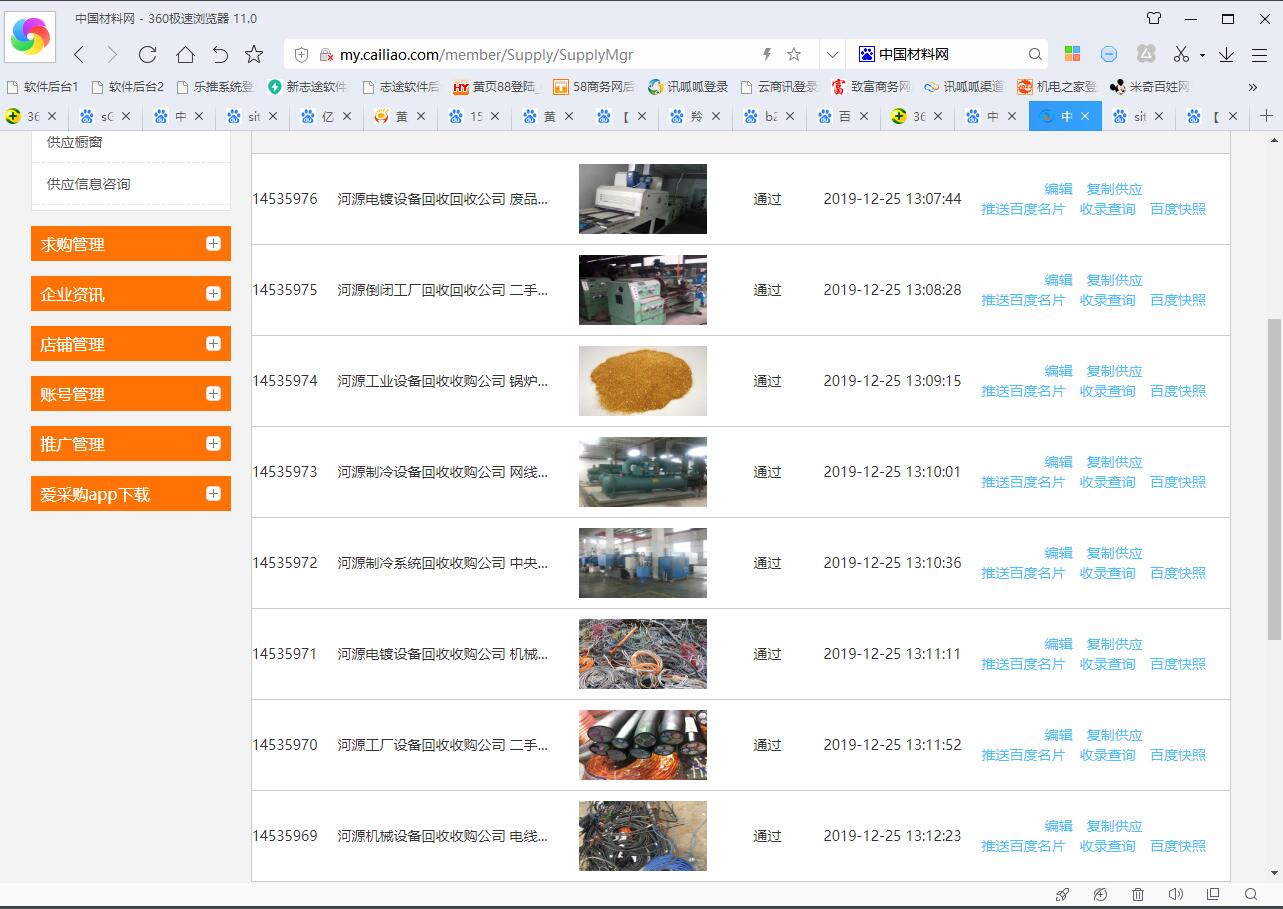Expand the 推广管理 plus icon

213,443
